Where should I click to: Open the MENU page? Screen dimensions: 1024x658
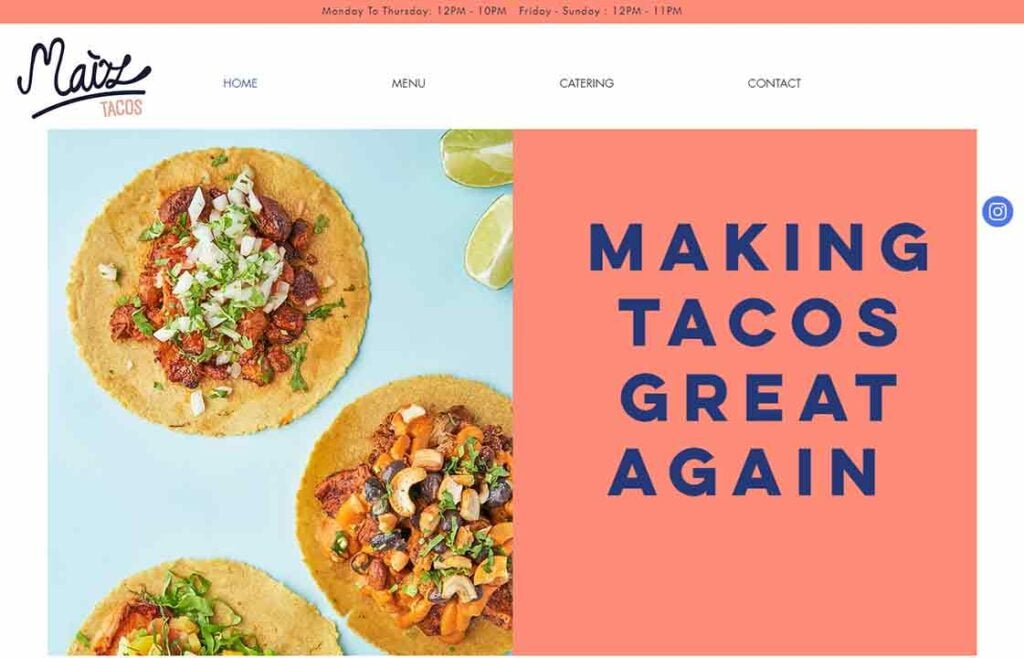click(x=408, y=83)
